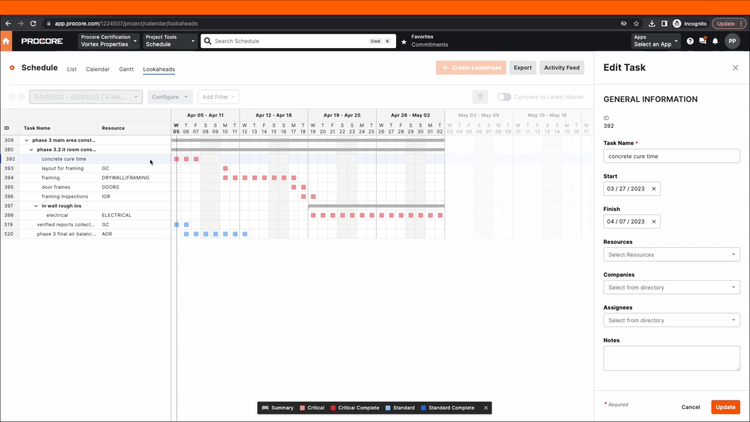Click the Export button
This screenshot has height=422, width=750.
click(x=522, y=67)
